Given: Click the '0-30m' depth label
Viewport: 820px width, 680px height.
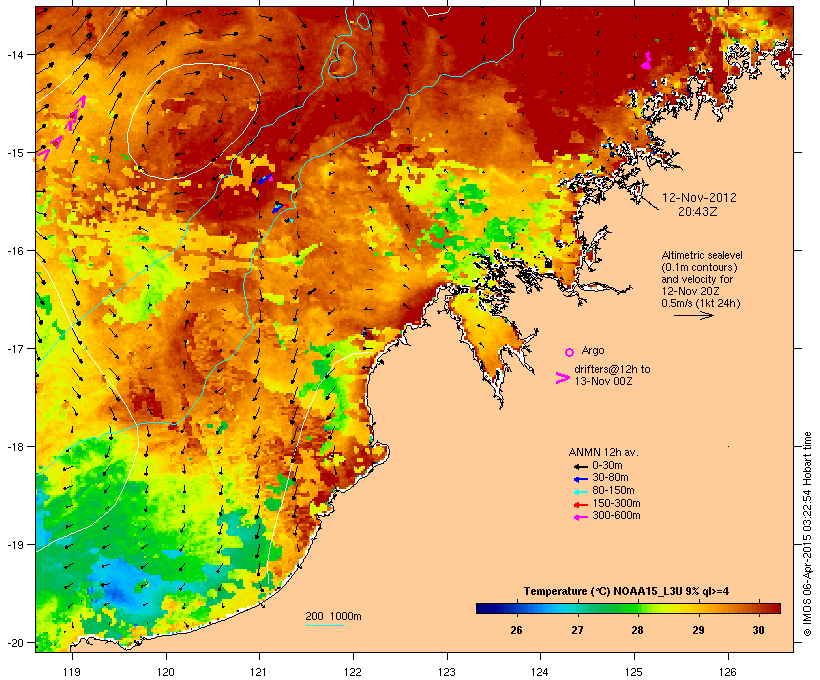Looking at the screenshot, I should coord(607,466).
